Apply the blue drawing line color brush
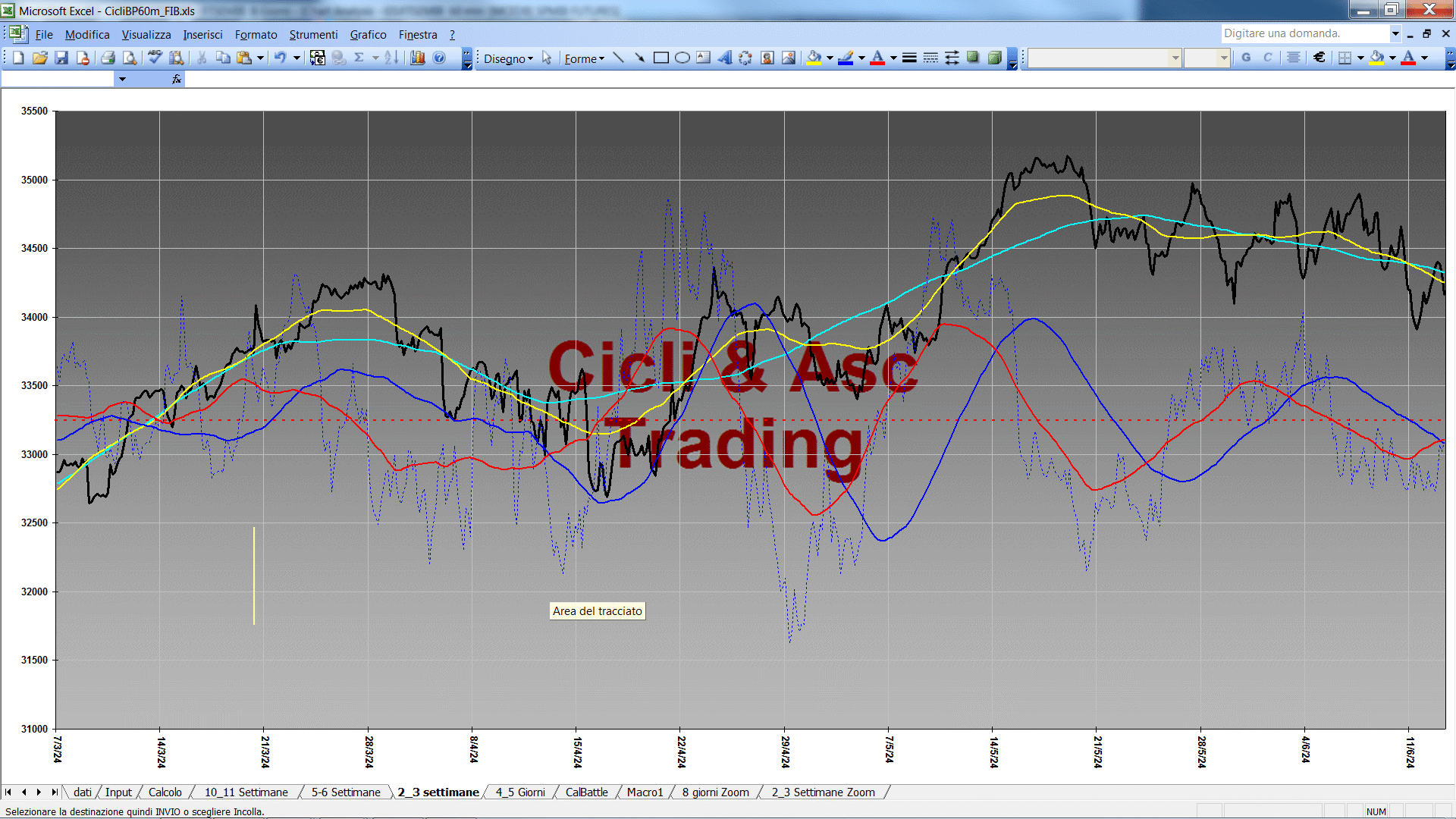Image resolution: width=1456 pixels, height=819 pixels. tap(846, 58)
